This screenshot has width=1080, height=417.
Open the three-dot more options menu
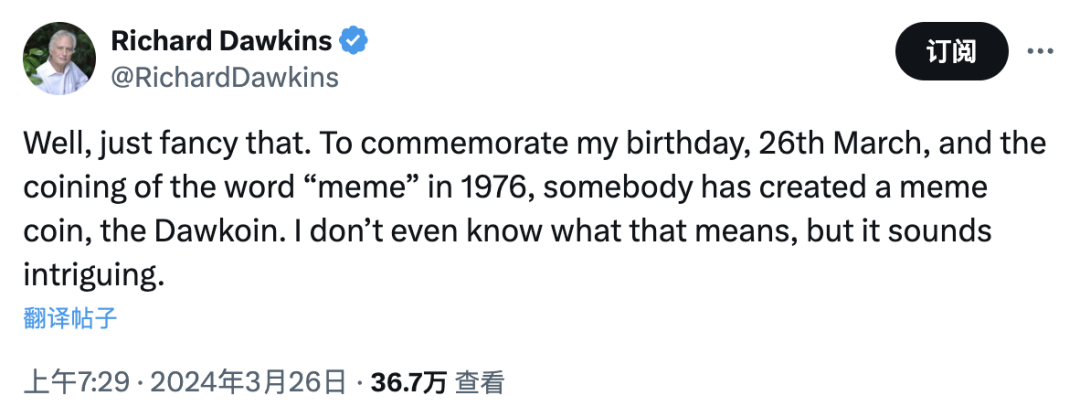pyautogui.click(x=1040, y=51)
